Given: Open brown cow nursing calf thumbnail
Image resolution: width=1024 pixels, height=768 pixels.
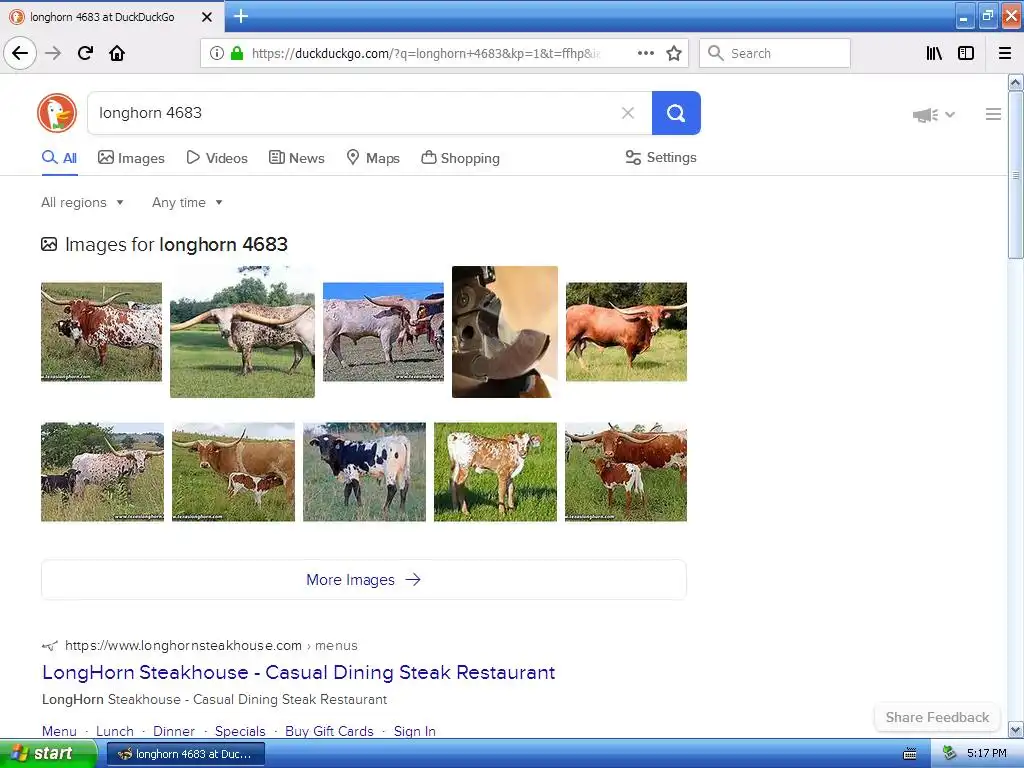Looking at the screenshot, I should (233, 472).
